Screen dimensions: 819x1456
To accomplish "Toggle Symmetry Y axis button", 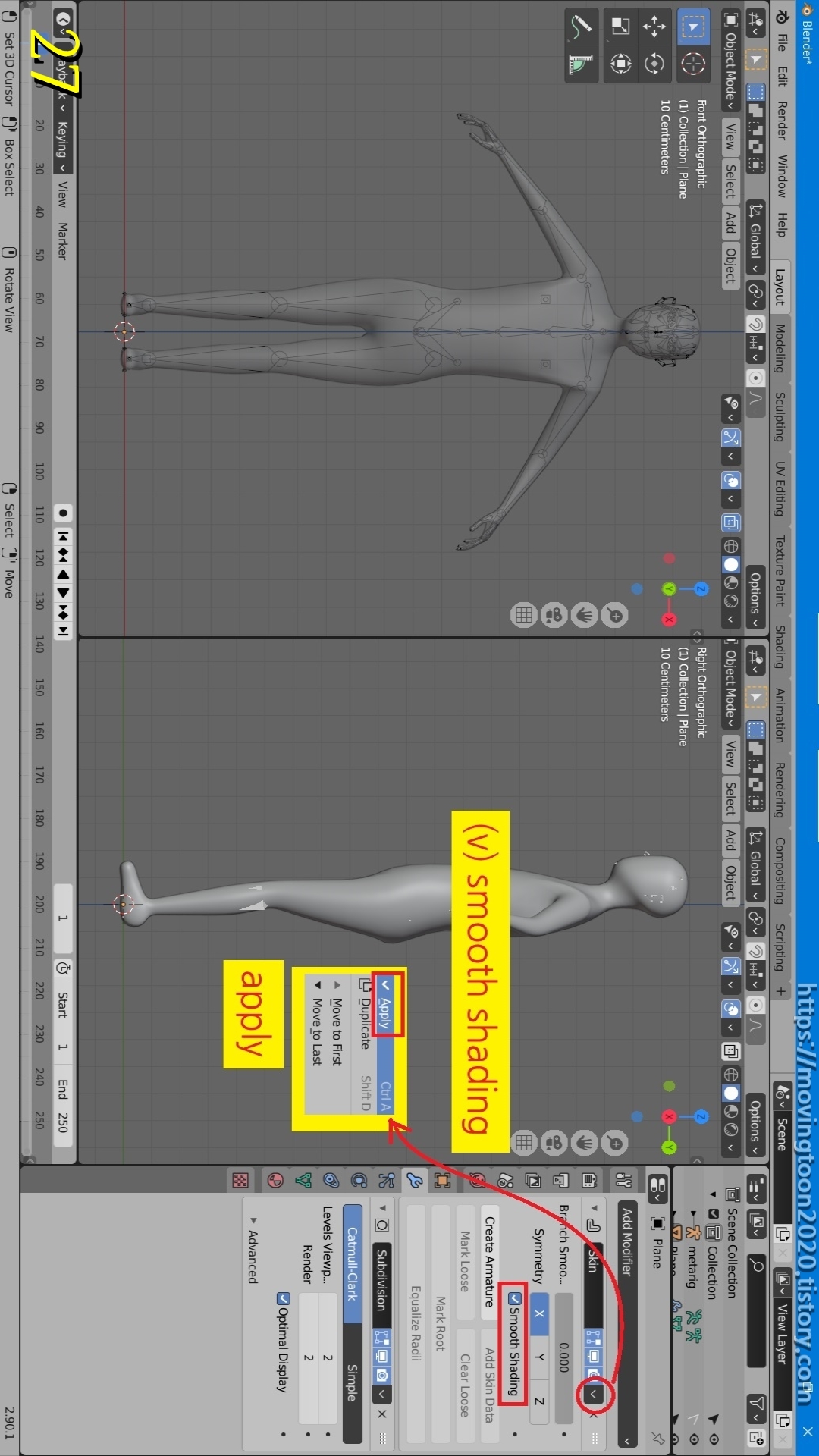I will tap(539, 1357).
